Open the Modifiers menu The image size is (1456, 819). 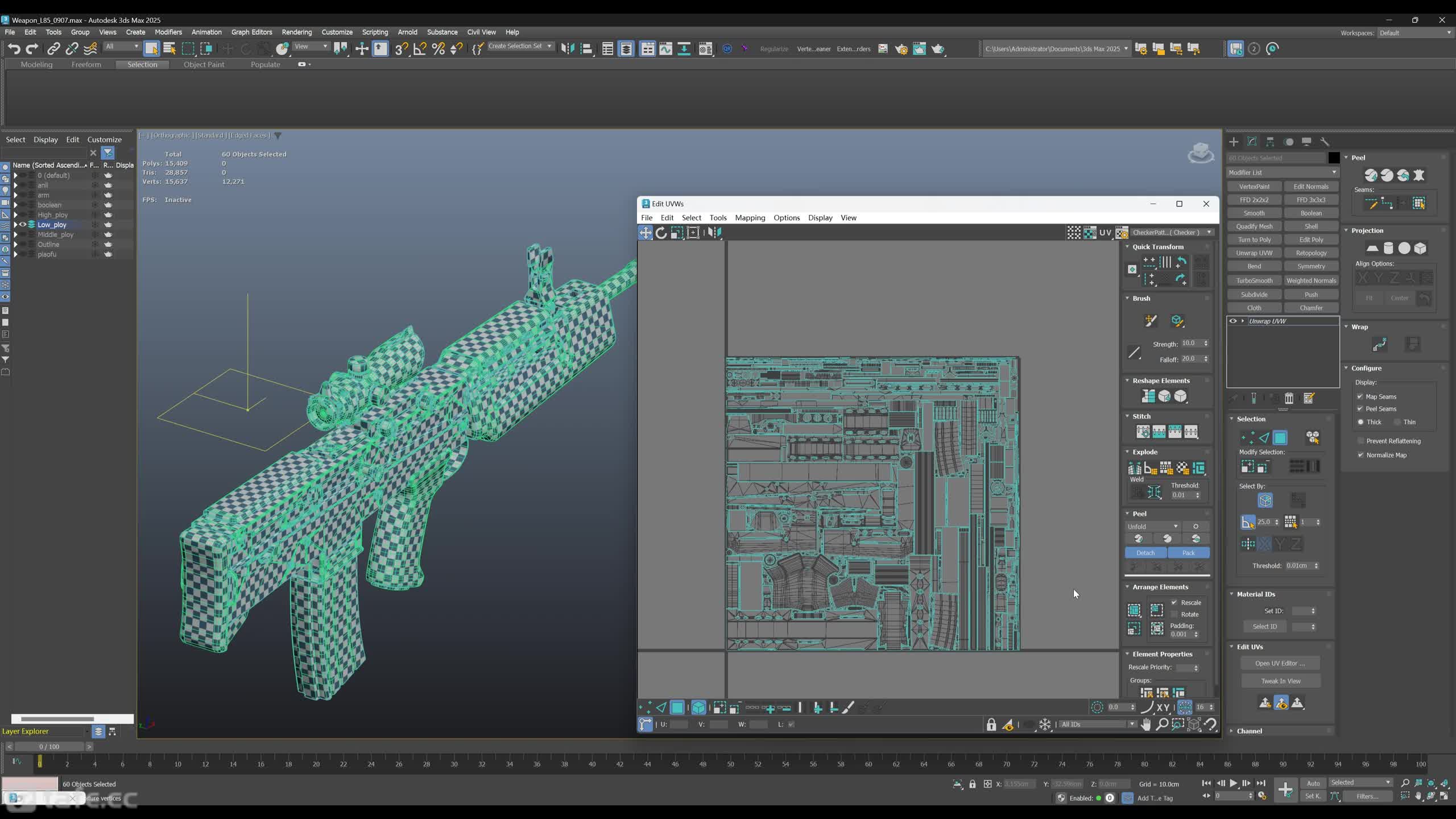tap(168, 32)
